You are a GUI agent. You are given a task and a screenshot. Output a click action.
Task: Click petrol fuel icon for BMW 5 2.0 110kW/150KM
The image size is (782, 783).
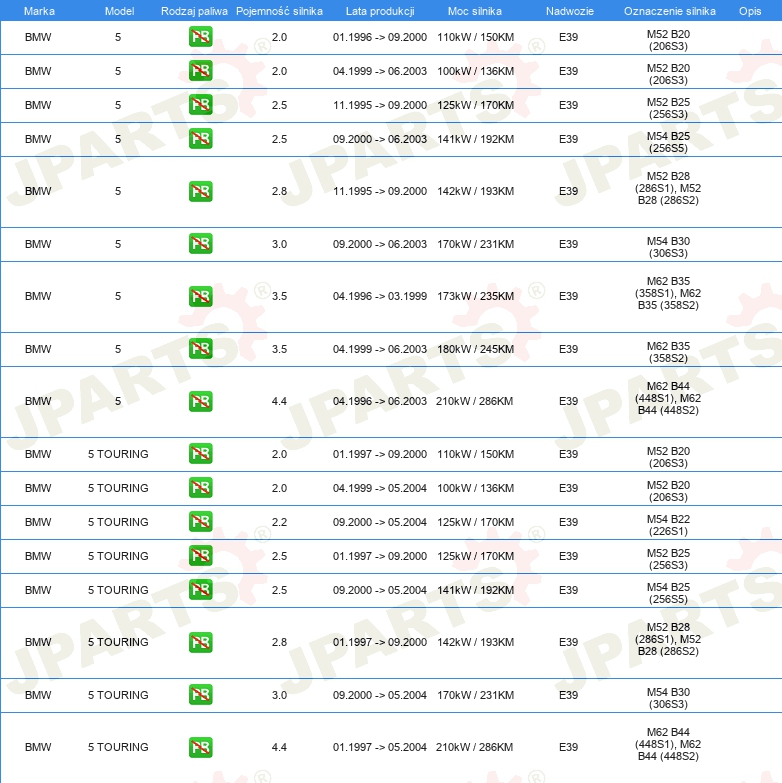(200, 37)
